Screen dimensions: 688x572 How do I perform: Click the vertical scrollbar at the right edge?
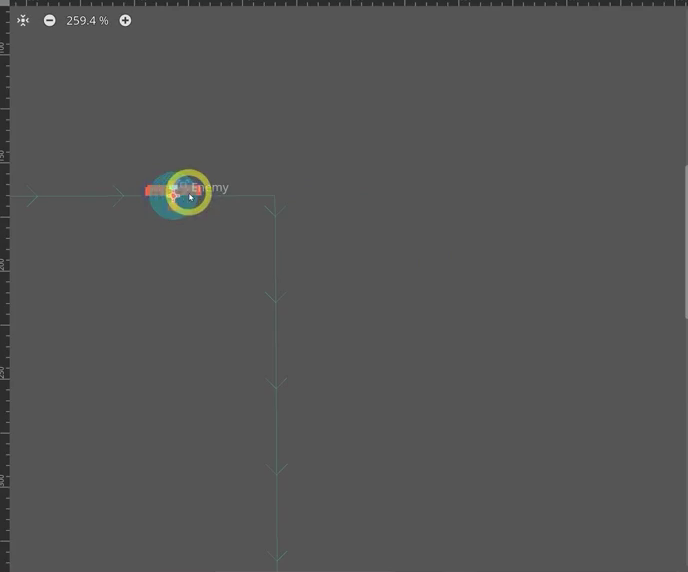click(x=686, y=242)
